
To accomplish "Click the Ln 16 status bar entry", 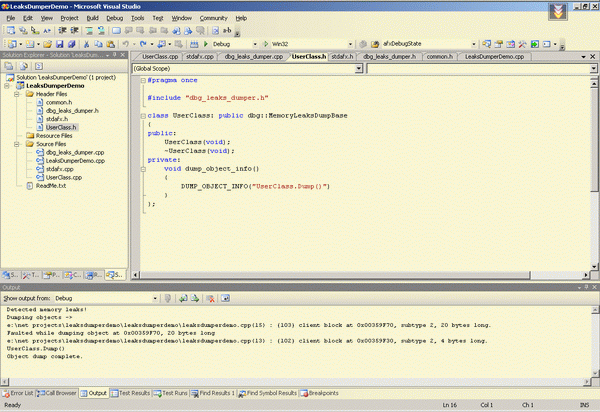I will 450,405.
